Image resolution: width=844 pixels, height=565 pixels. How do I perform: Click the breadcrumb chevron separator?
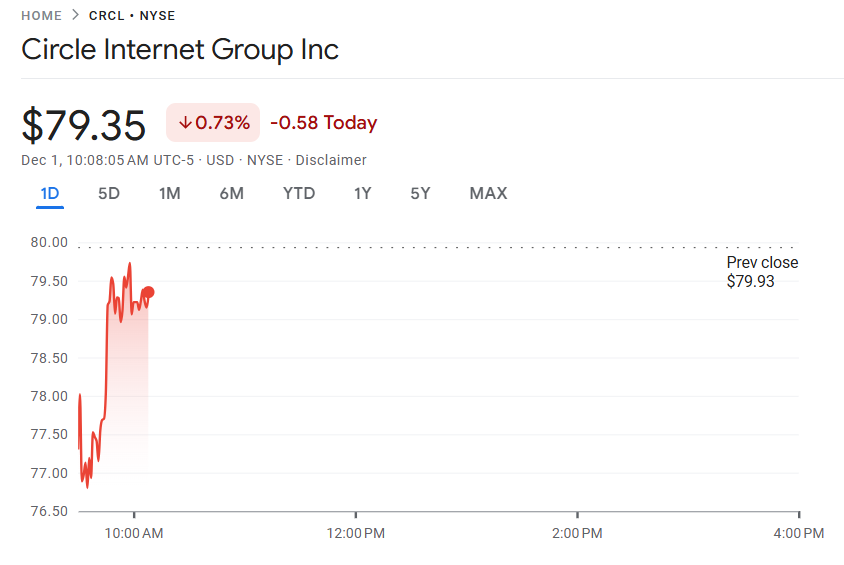click(75, 16)
